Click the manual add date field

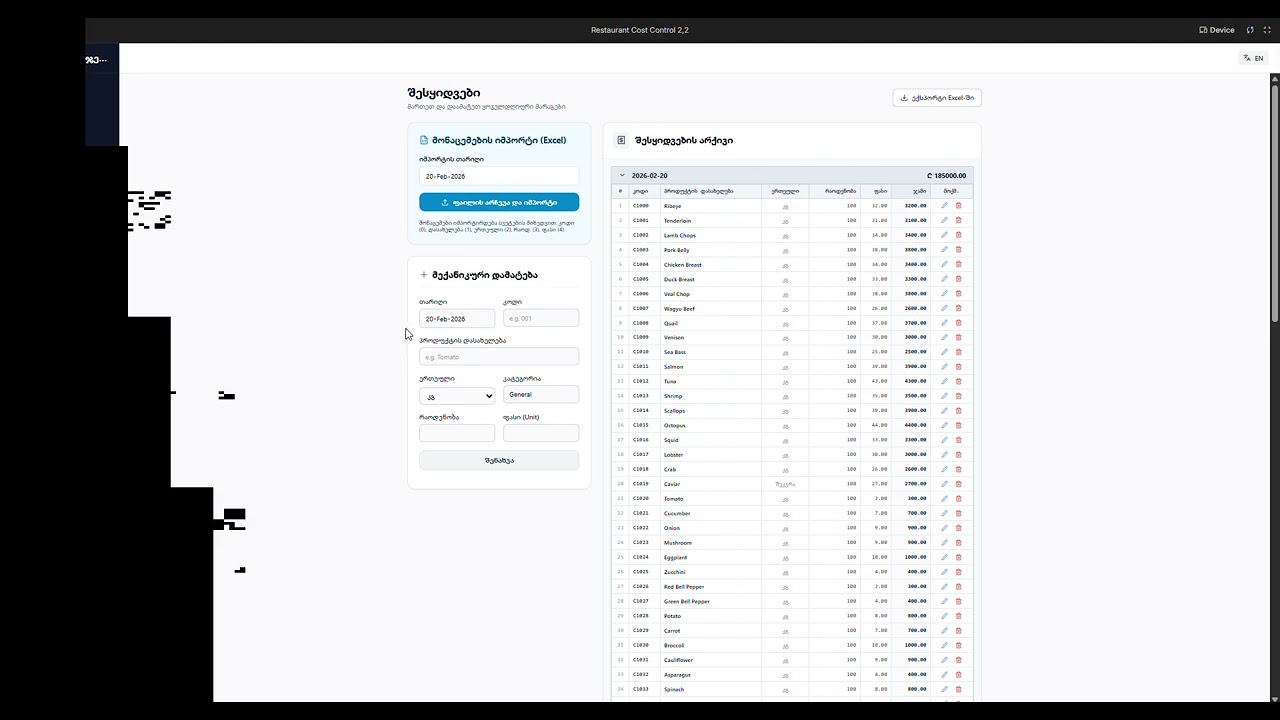tap(457, 319)
